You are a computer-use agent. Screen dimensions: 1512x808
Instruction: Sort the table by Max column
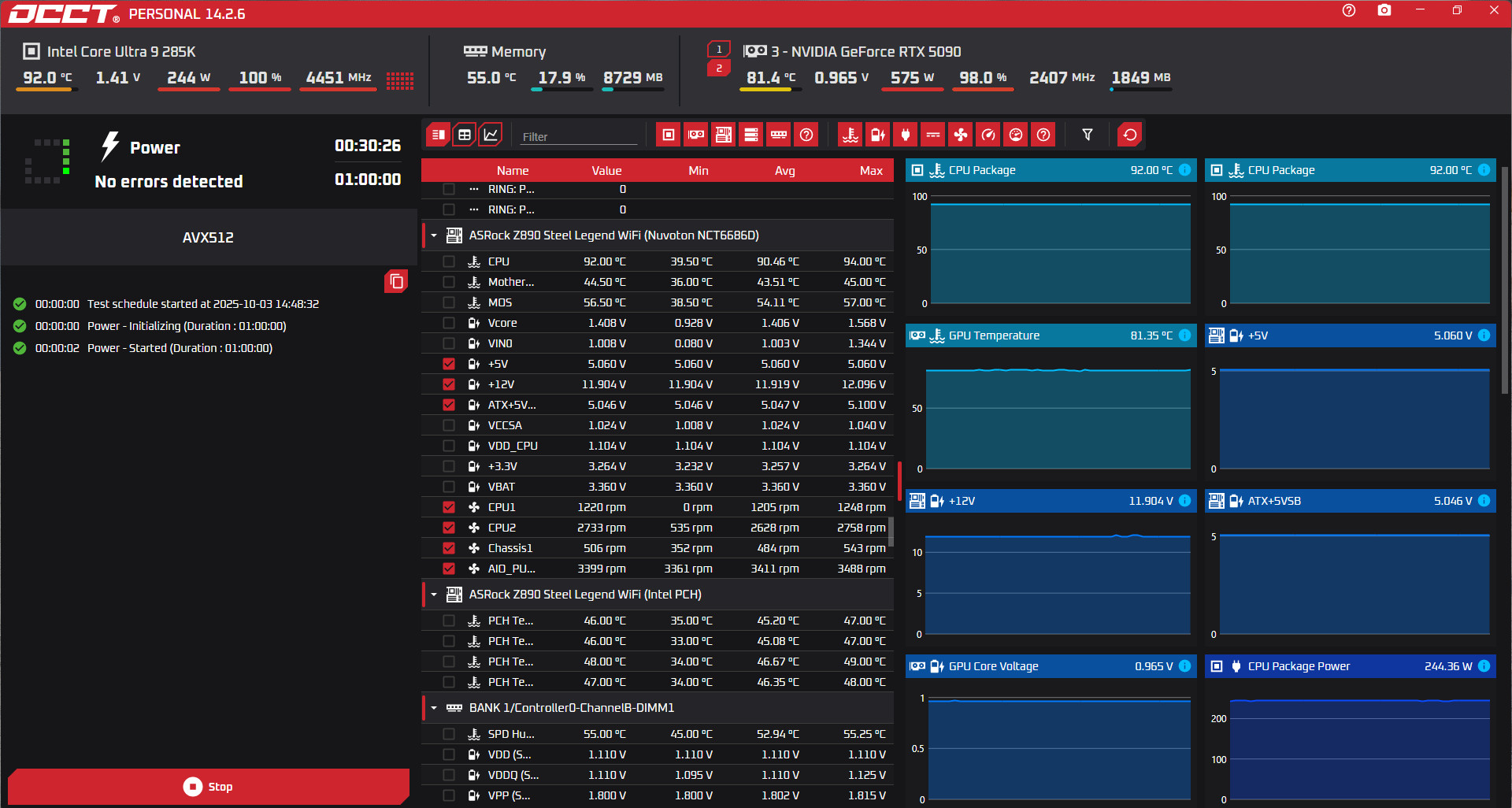(x=870, y=171)
